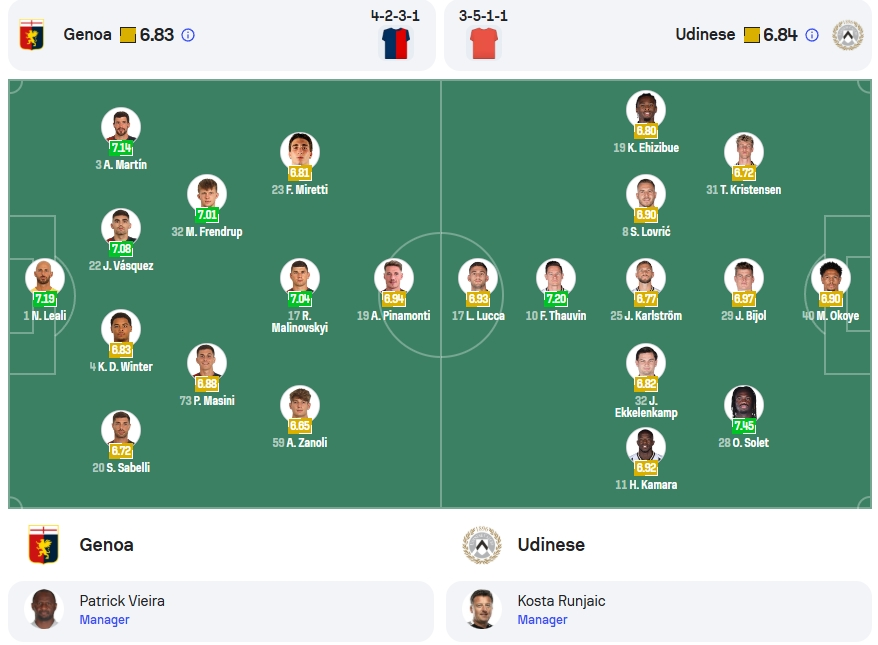This screenshot has width=878, height=645.
Task: Open the Genoa crest in top header
Action: tap(32, 35)
